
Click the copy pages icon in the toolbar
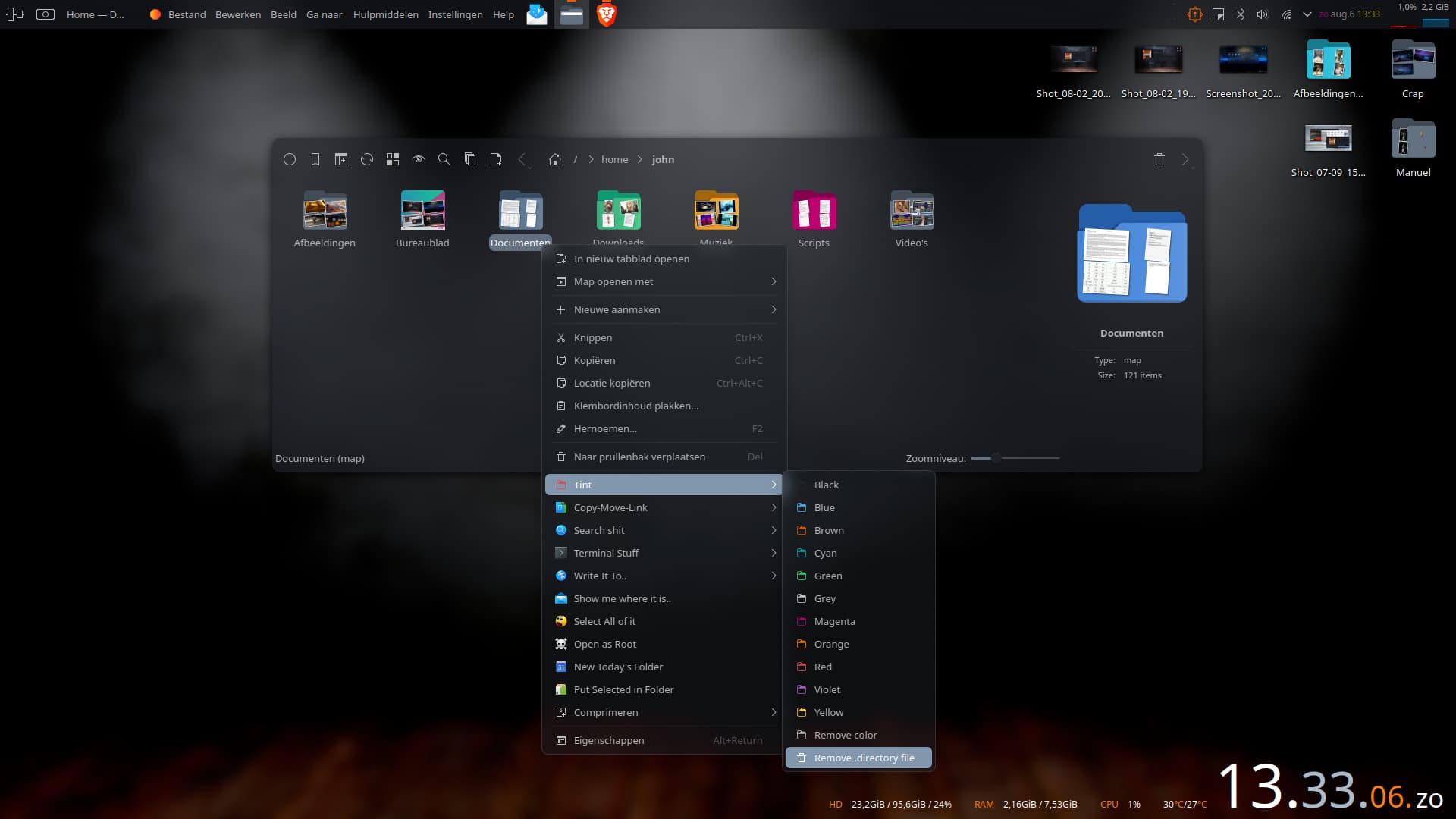(x=470, y=159)
